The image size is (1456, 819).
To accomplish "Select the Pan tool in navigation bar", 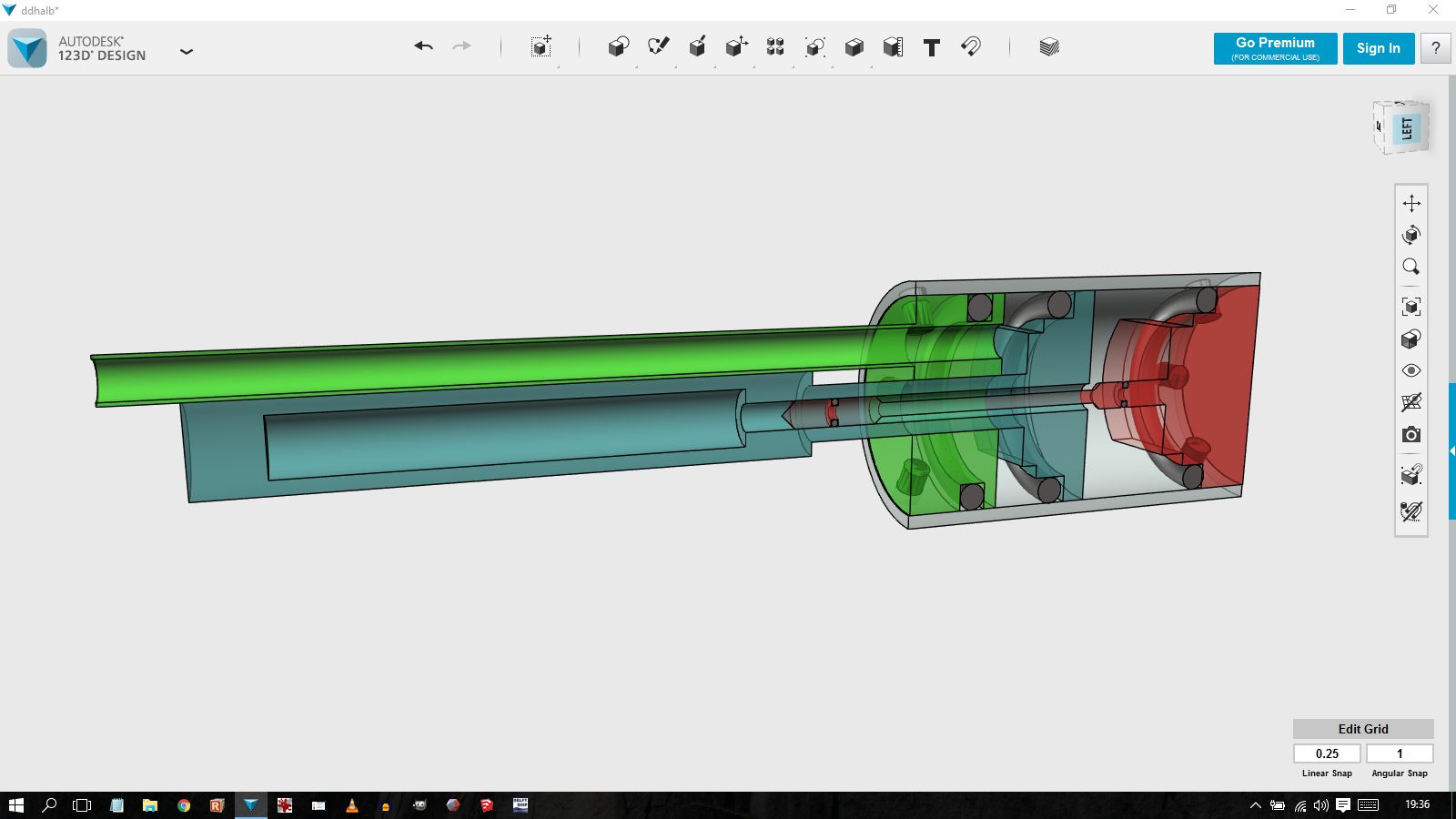I will pos(1410,203).
